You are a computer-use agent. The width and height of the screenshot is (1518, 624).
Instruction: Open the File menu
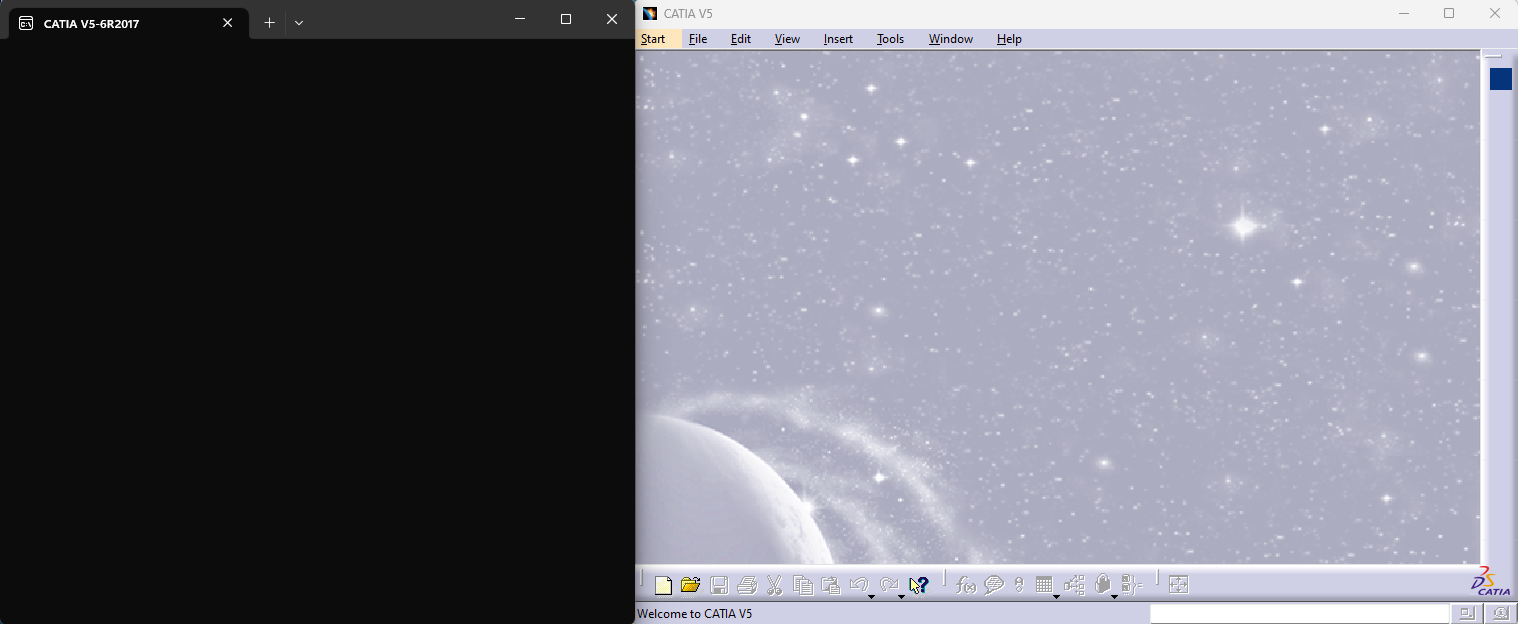coord(698,39)
